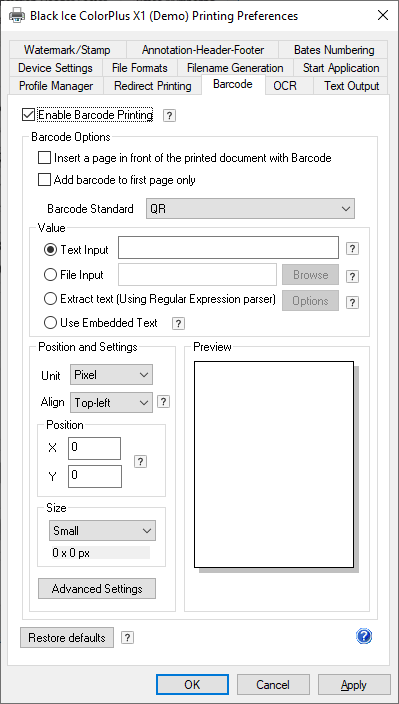Click help icon next to Use Embedded Text

(x=179, y=323)
